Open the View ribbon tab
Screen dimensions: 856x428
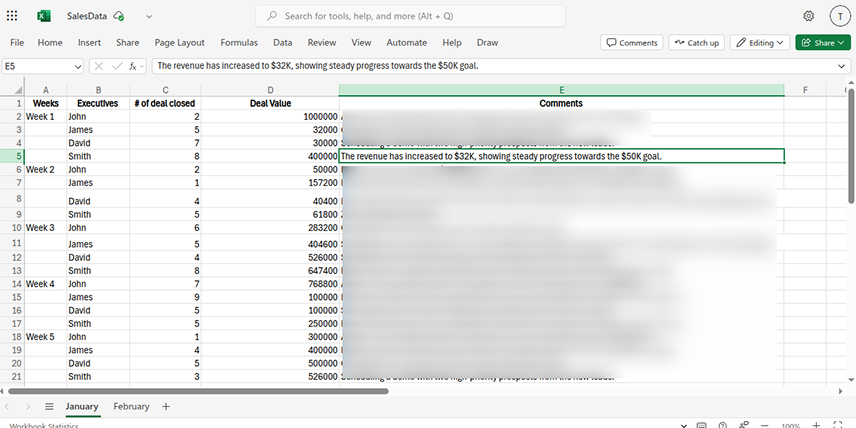(x=361, y=43)
